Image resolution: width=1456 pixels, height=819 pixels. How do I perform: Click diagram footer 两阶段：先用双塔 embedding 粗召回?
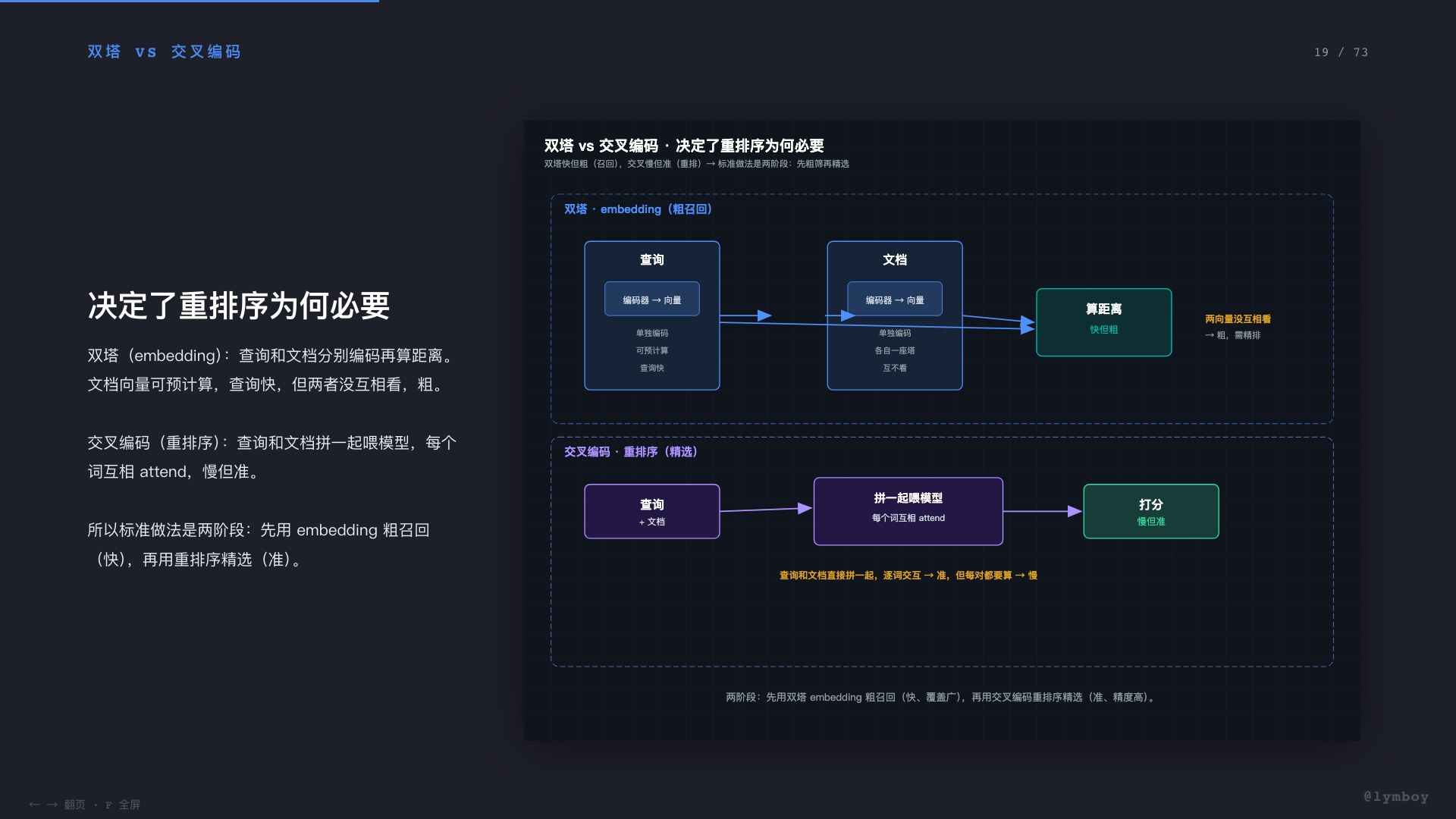[942, 697]
